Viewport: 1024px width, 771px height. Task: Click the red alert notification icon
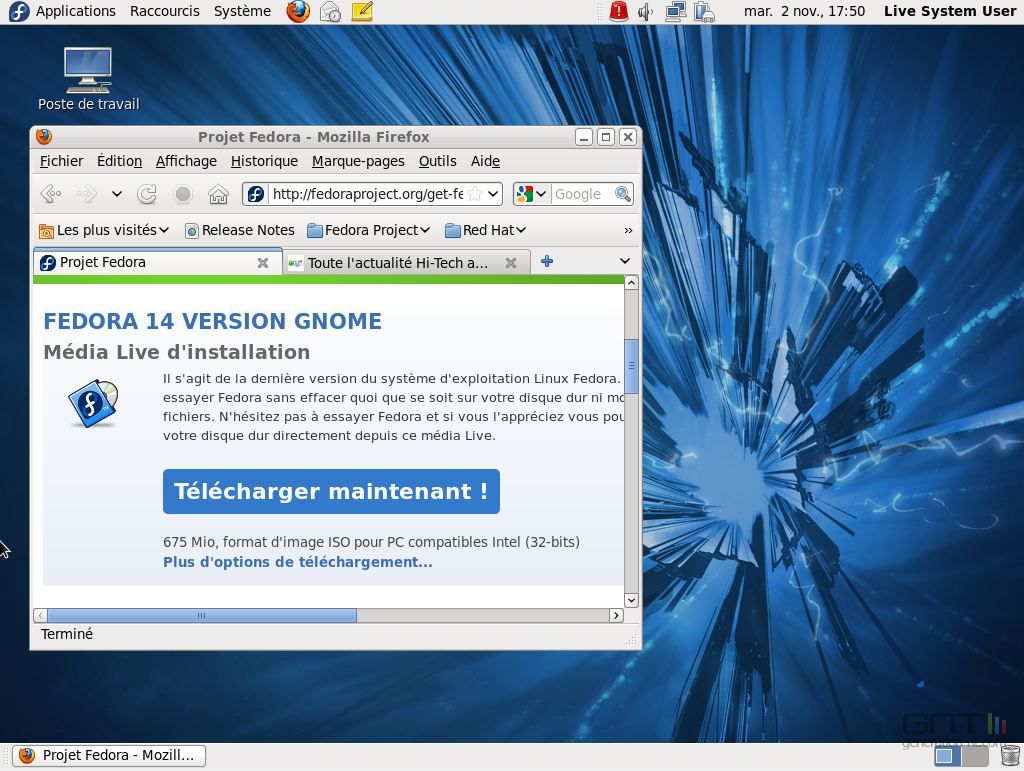point(618,11)
